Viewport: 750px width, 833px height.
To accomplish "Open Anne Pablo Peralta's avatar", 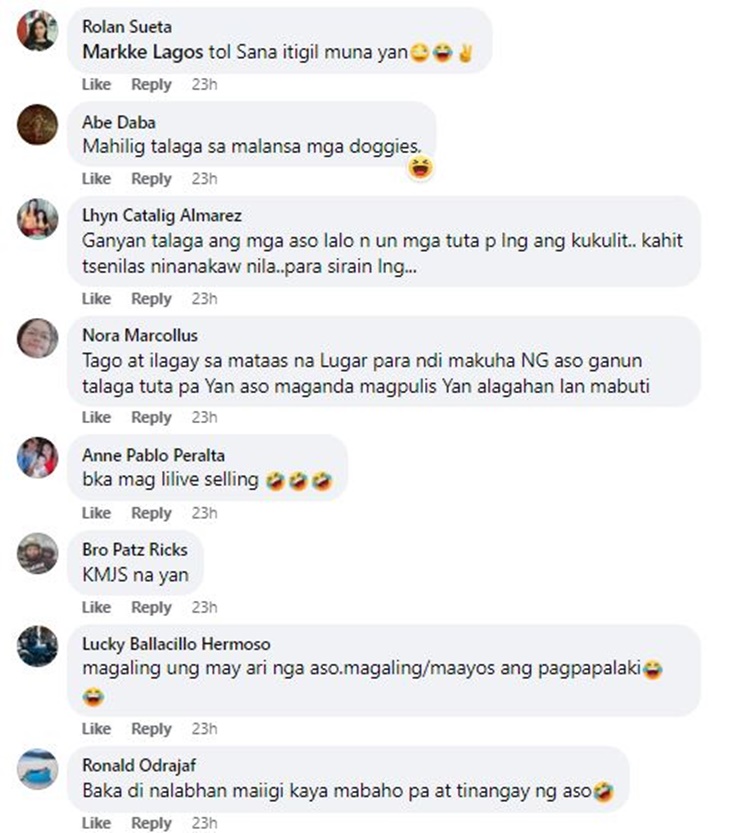I will click(x=37, y=457).
